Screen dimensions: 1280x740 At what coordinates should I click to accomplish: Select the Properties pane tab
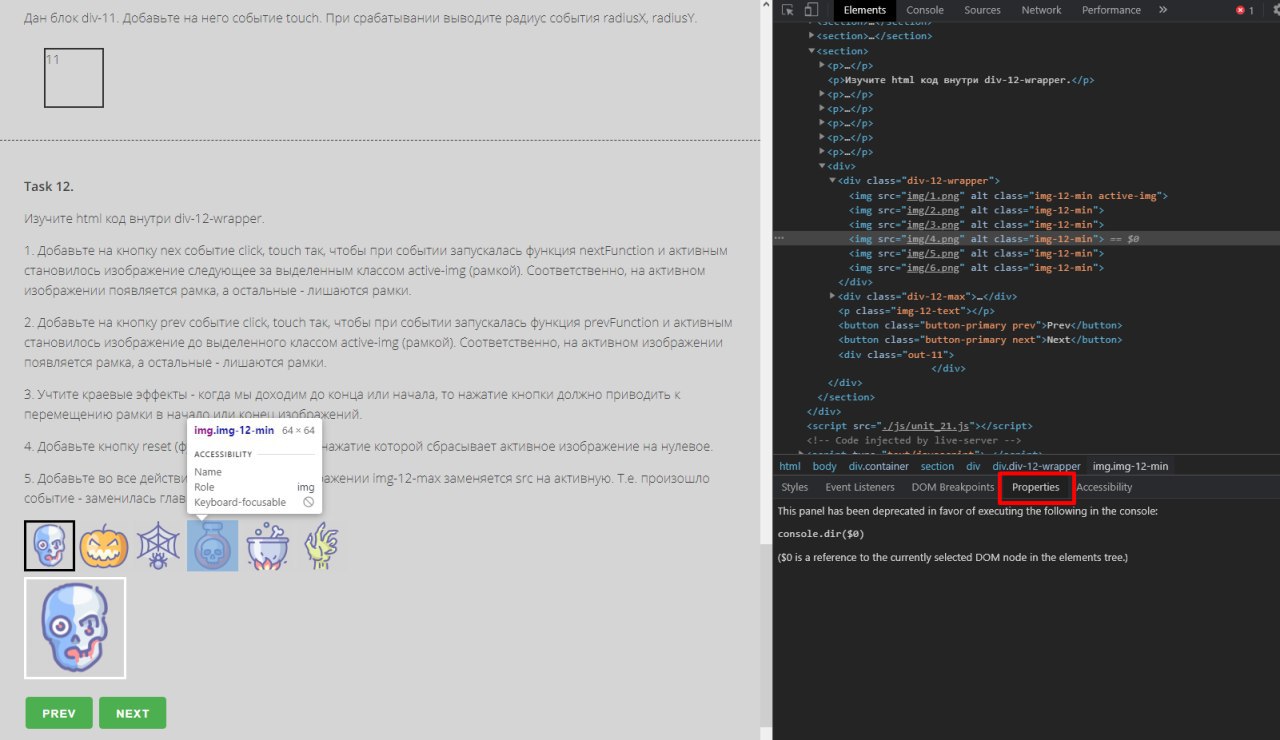click(1036, 487)
